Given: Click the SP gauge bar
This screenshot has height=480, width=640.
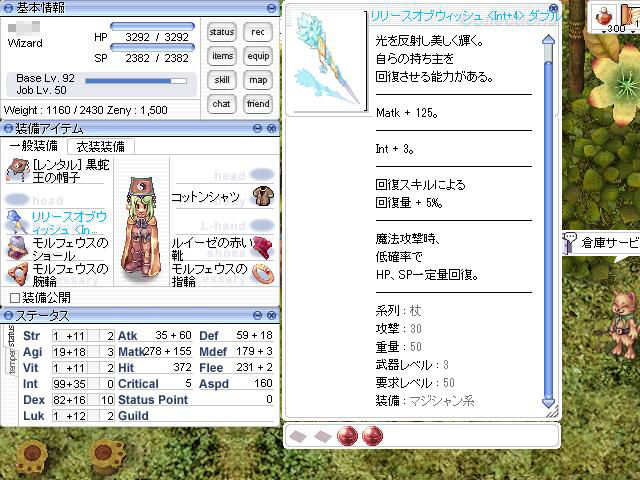Looking at the screenshot, I should point(153,47).
